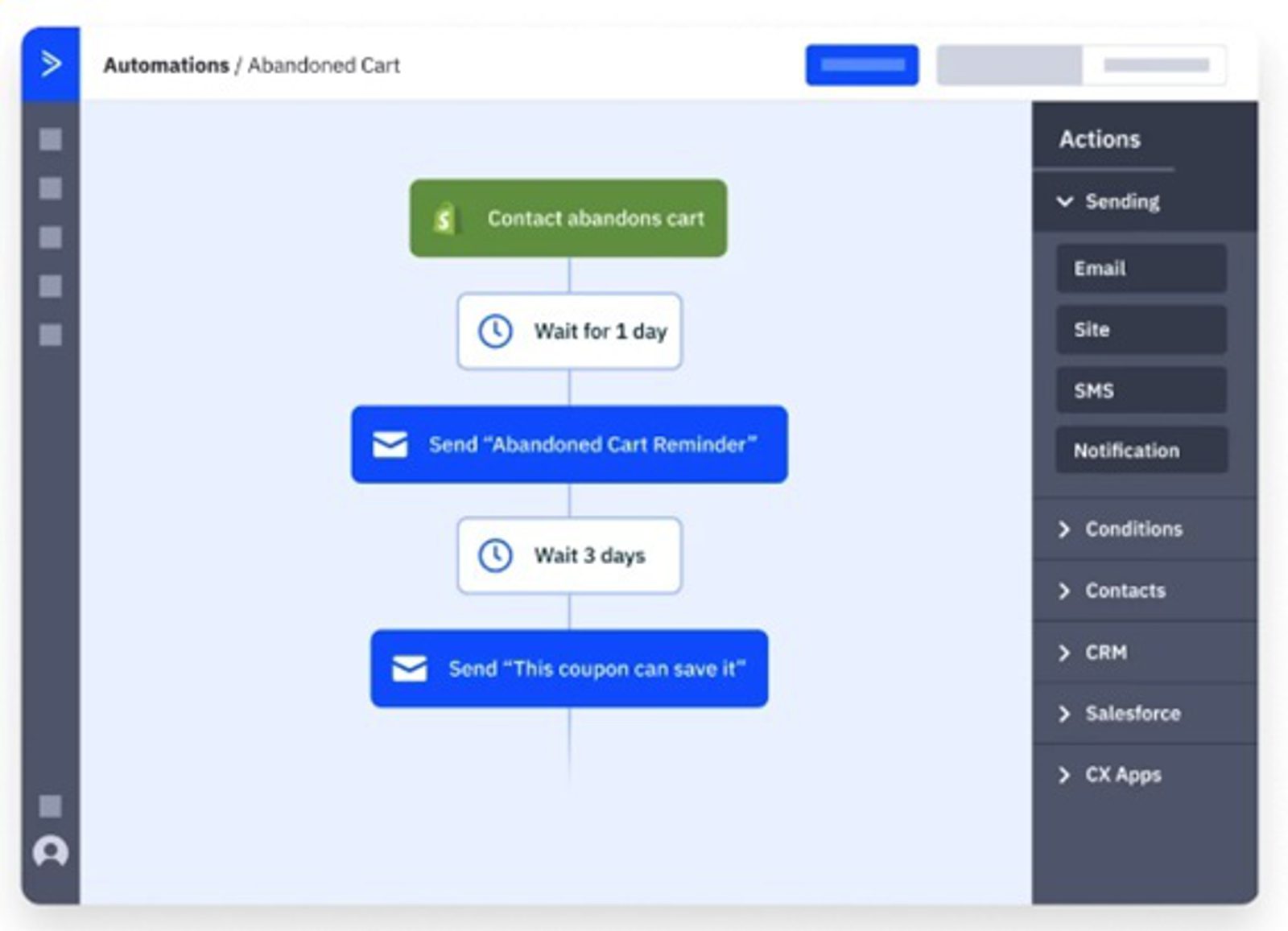Click clock icon in Wait for 1 day
This screenshot has width=1288, height=931.
[495, 331]
